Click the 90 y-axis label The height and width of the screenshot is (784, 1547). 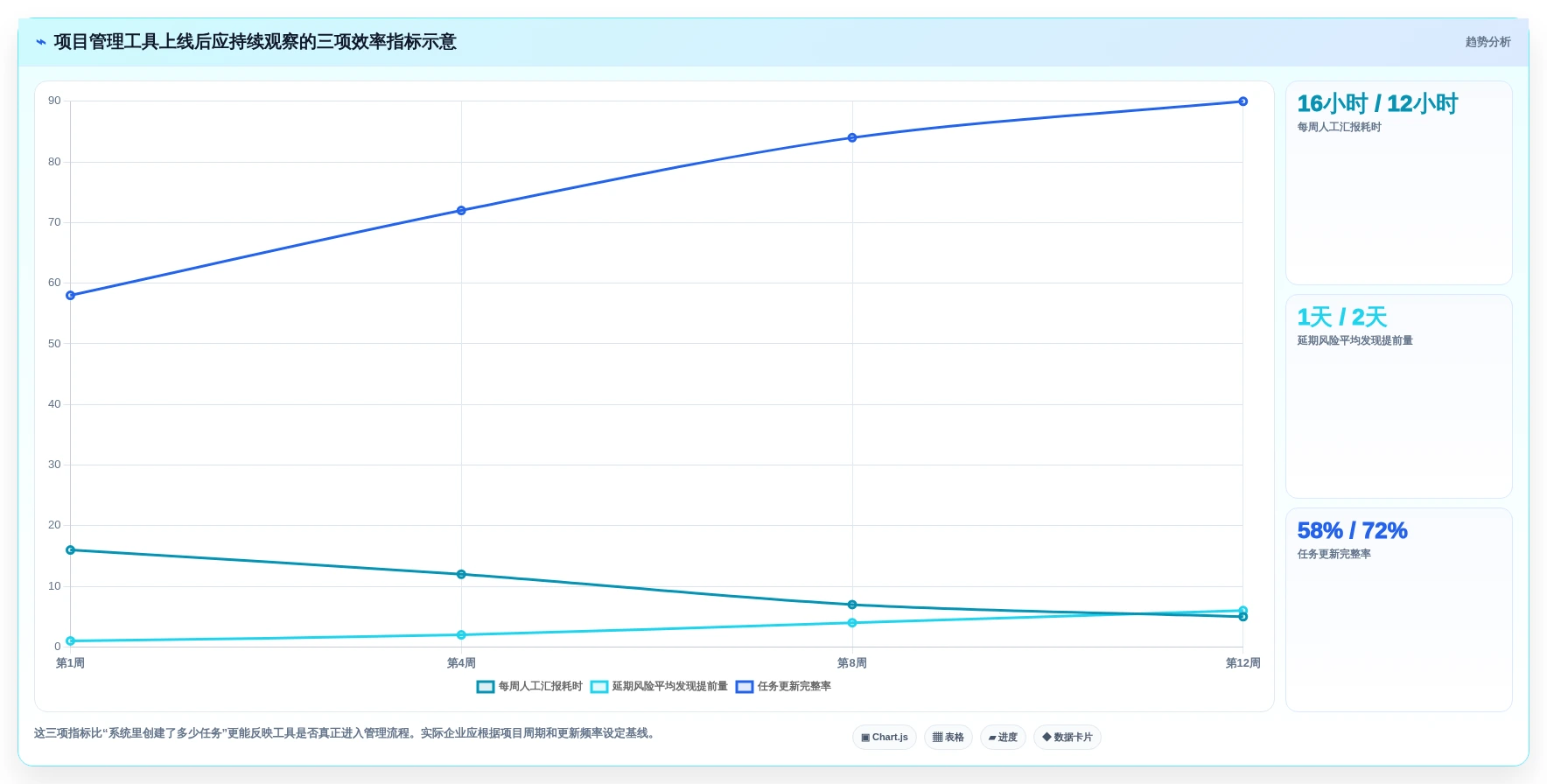click(54, 101)
